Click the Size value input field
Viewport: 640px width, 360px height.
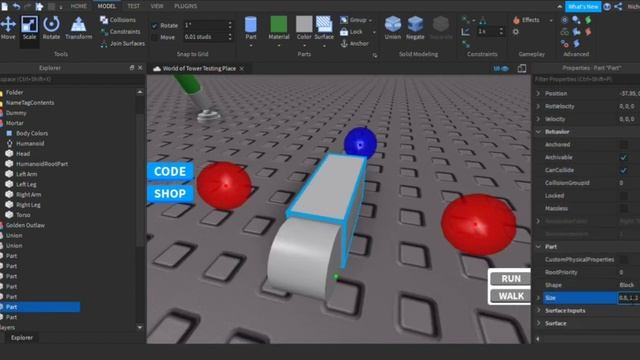629,298
